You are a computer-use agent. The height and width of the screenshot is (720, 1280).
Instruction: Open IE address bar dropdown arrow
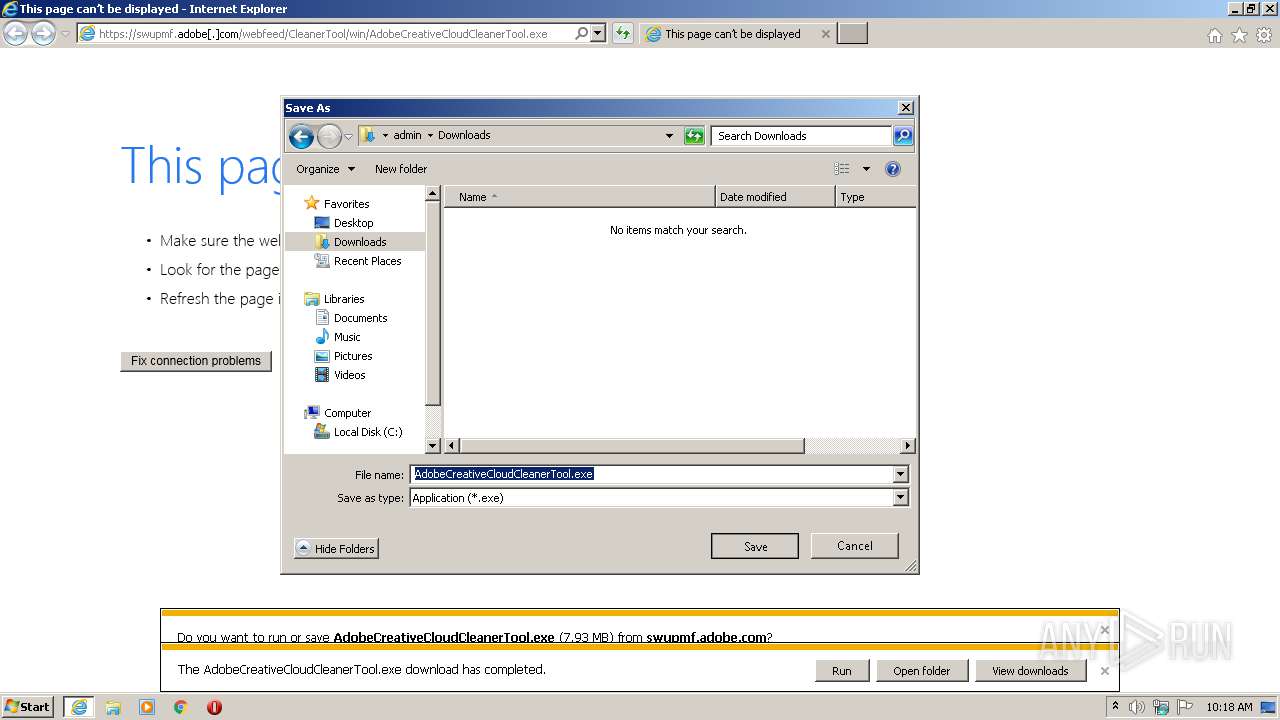(598, 33)
